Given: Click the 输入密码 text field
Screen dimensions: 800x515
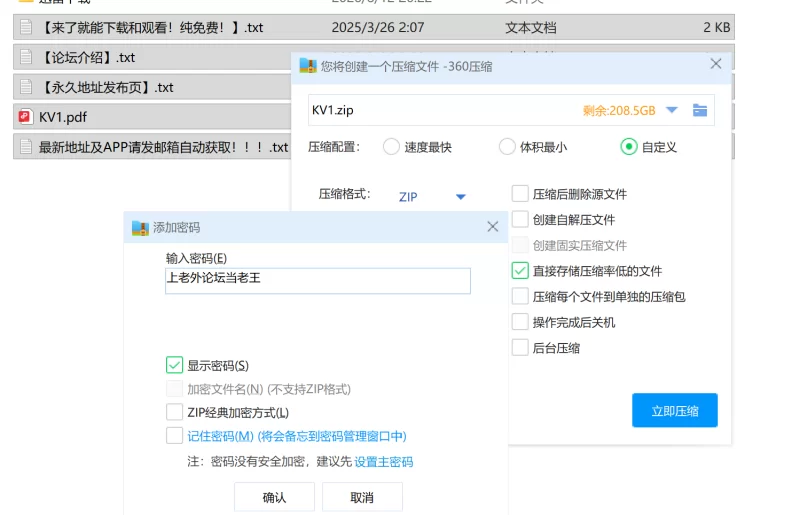Looking at the screenshot, I should click(x=317, y=281).
